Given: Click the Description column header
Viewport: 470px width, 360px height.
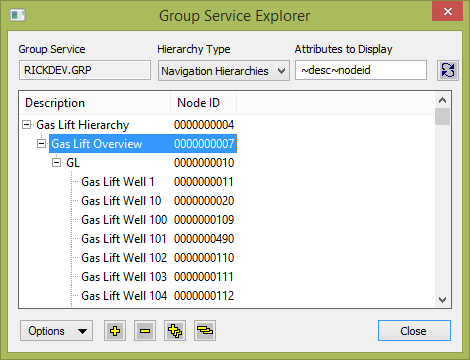Looking at the screenshot, I should click(95, 103).
